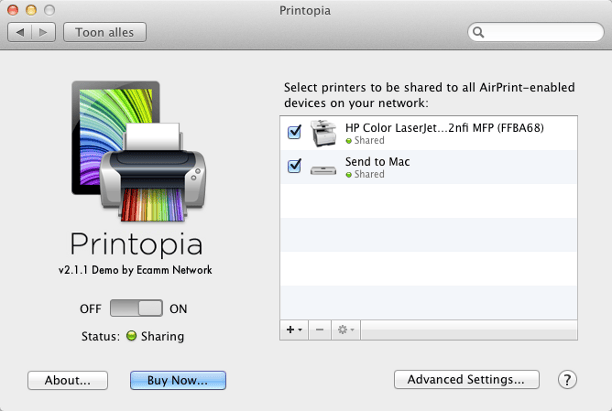Open the add printer plus dropdown
This screenshot has height=411, width=612.
coord(294,329)
